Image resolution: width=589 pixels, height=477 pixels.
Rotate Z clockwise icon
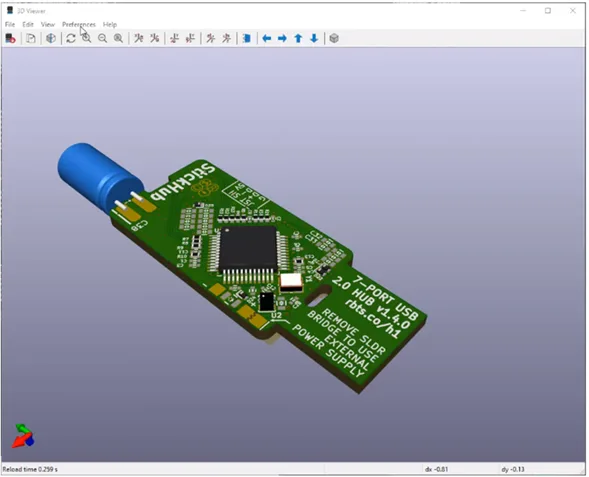210,38
